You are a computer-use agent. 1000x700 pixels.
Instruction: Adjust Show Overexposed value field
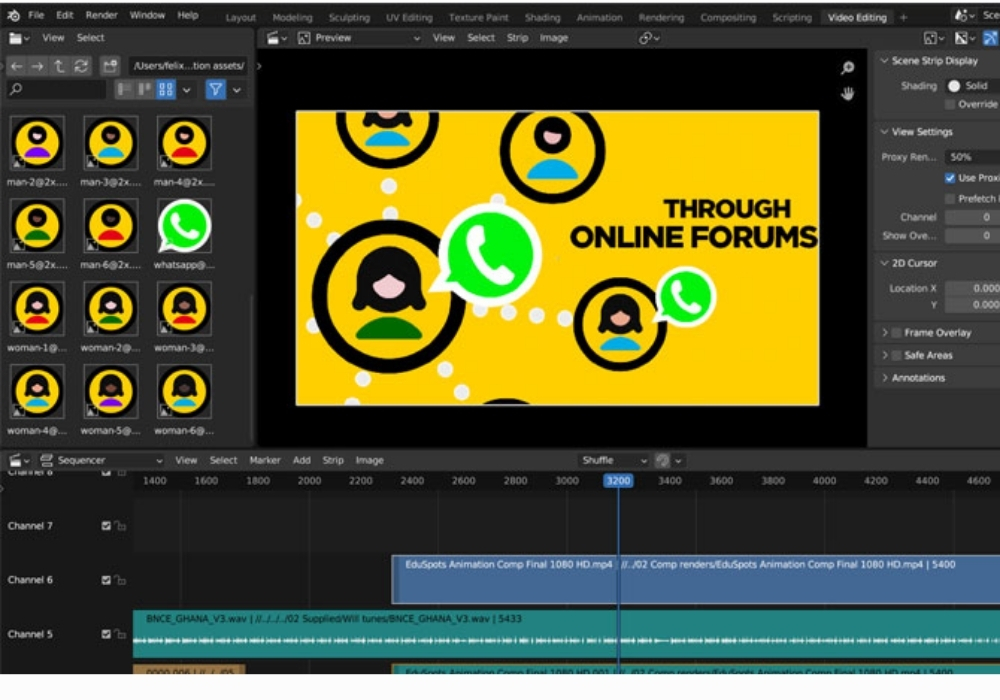click(x=972, y=236)
